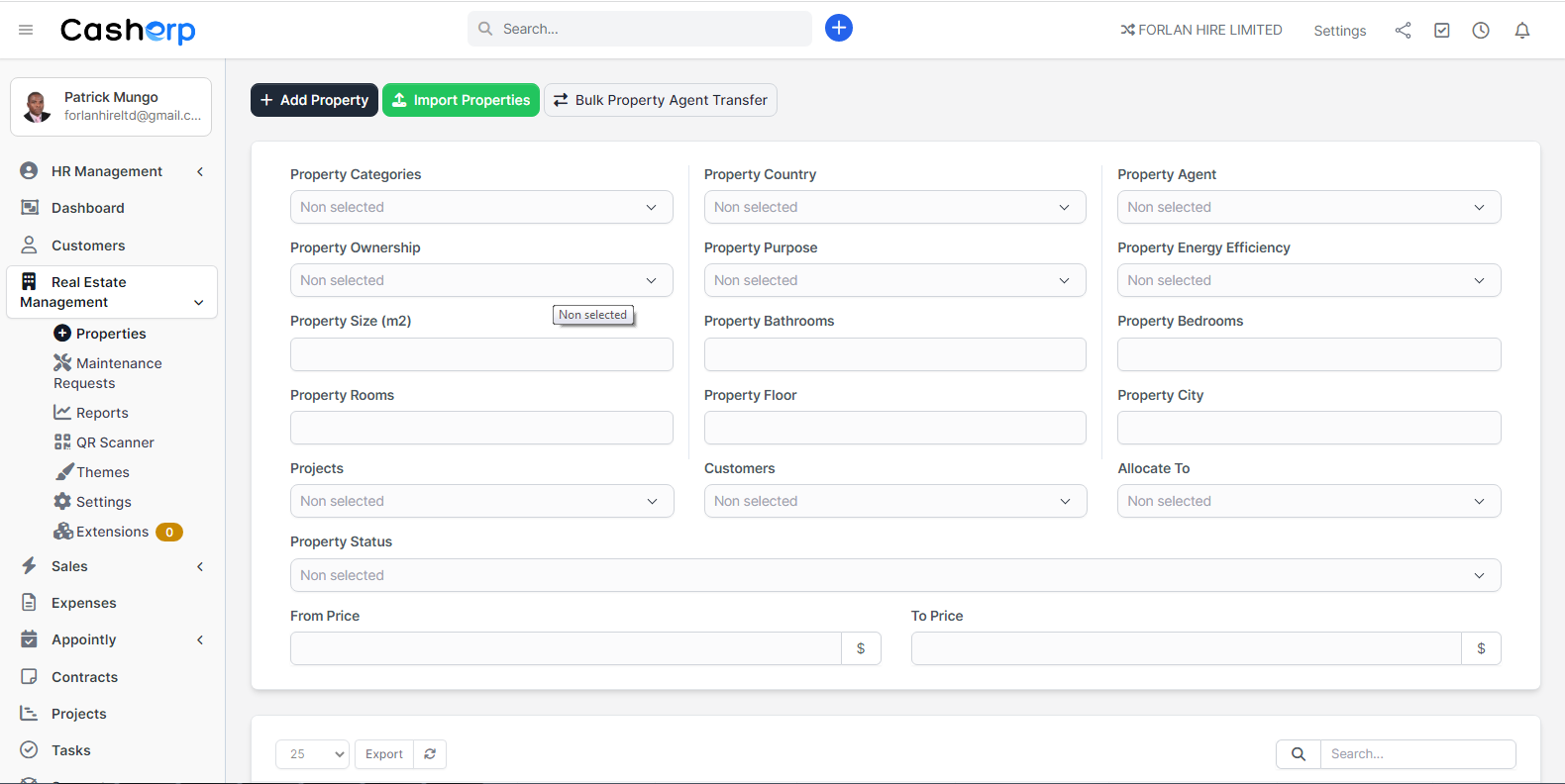Open the share icon in header
Screen dimensions: 1565x784
click(x=1403, y=31)
